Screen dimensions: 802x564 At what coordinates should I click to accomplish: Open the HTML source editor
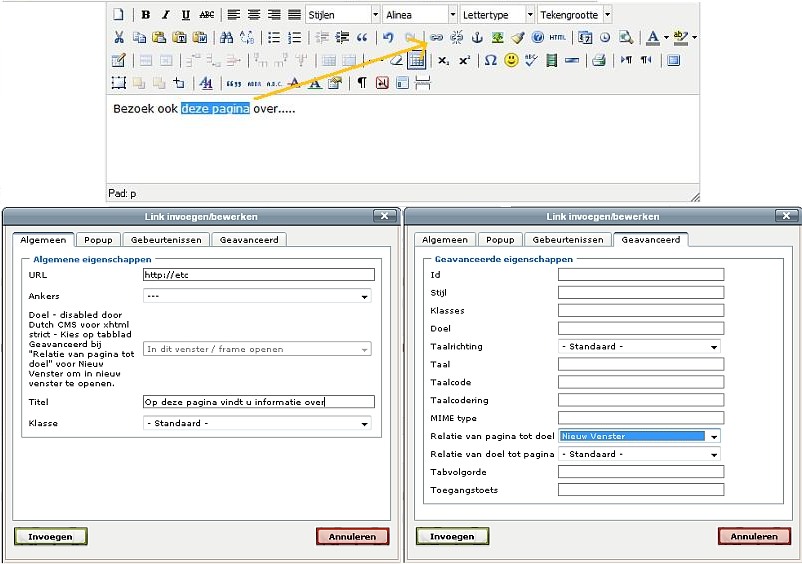pos(558,37)
